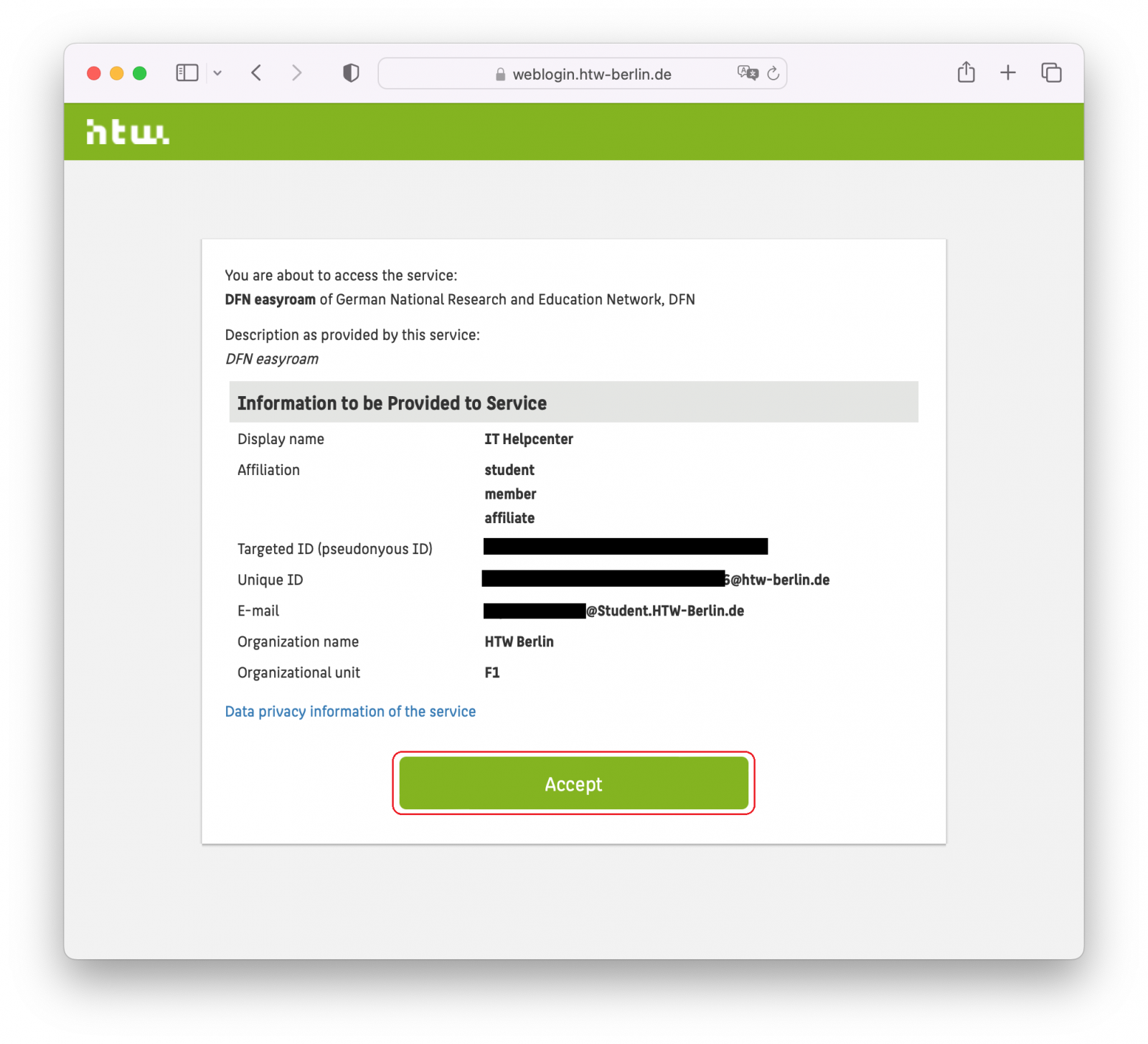Image resolution: width=1148 pixels, height=1044 pixels.
Task: Open Data privacy information of the service
Action: coord(350,711)
